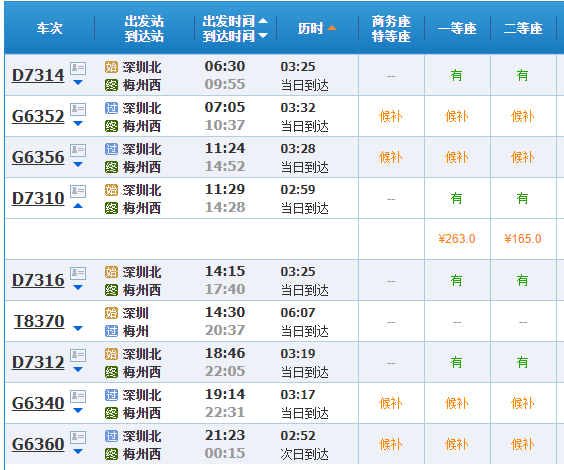The height and width of the screenshot is (470, 564).
Task: Select 候补 for G6352 二等座
Action: (522, 117)
